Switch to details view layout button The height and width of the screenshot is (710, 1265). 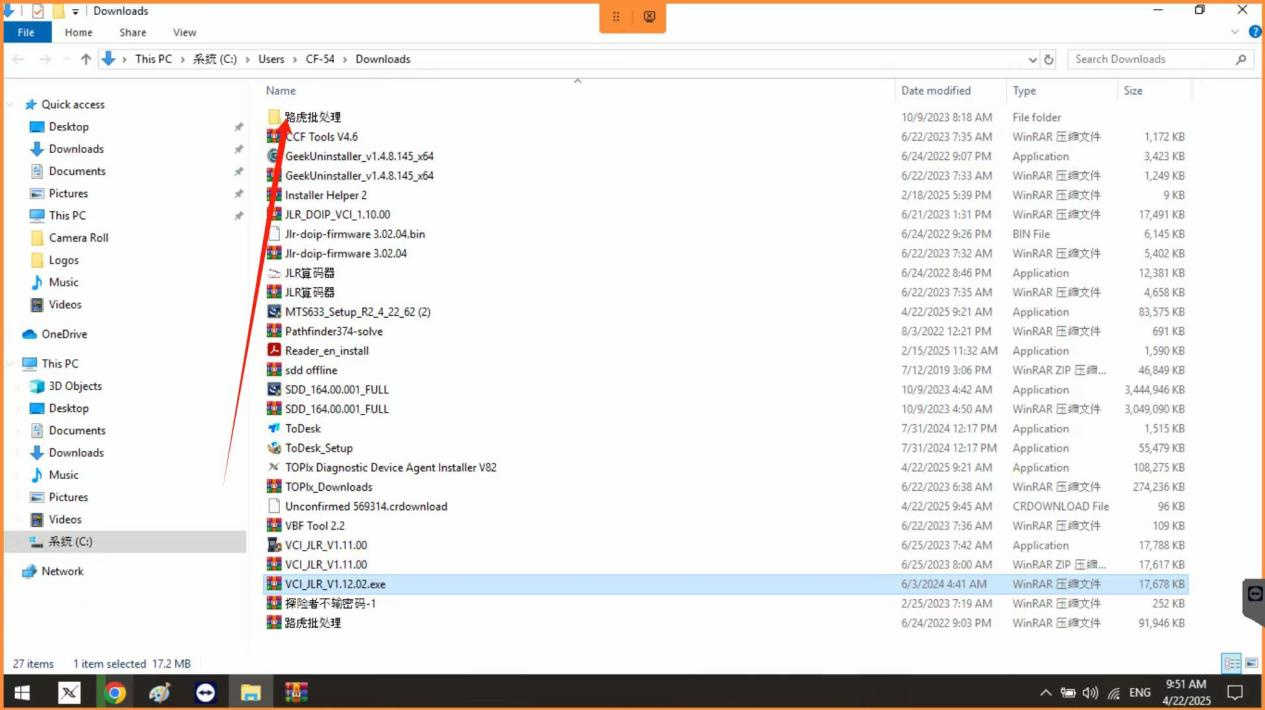[1232, 663]
